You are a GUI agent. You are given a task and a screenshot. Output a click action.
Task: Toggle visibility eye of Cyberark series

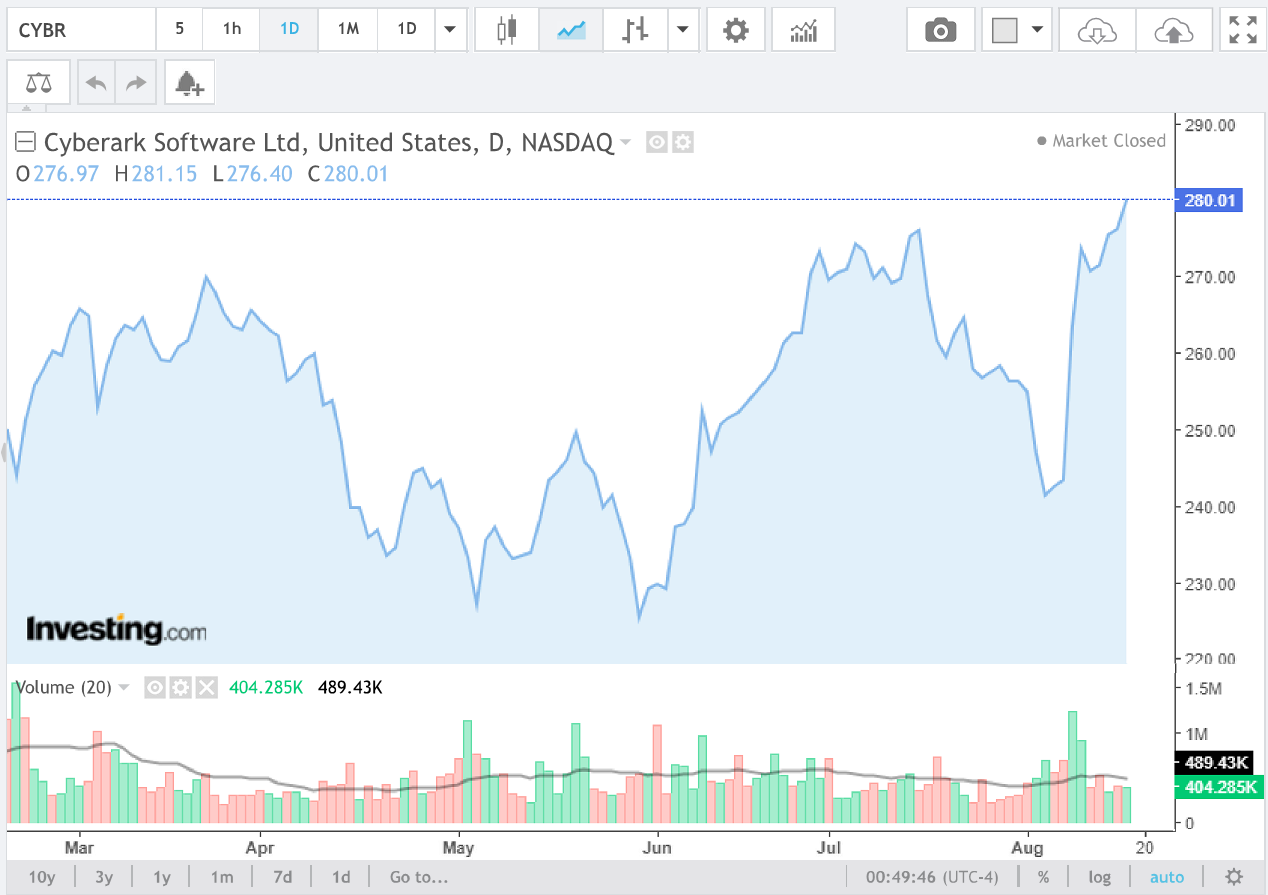[656, 142]
